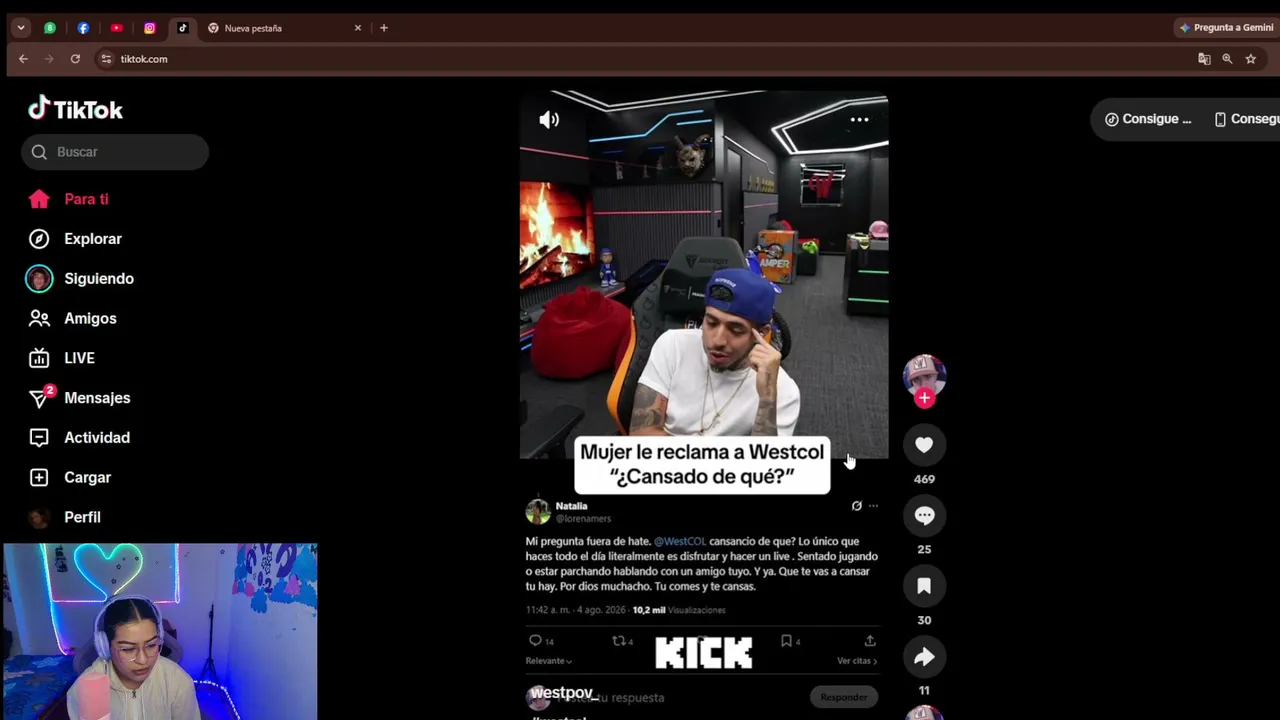Open the Google Translate page icon
Screen dimensions: 1280x720
pos(1204,59)
